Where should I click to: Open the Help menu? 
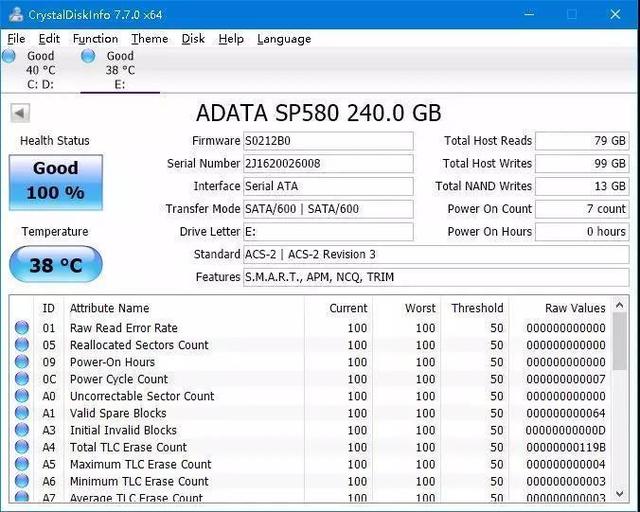click(x=231, y=39)
